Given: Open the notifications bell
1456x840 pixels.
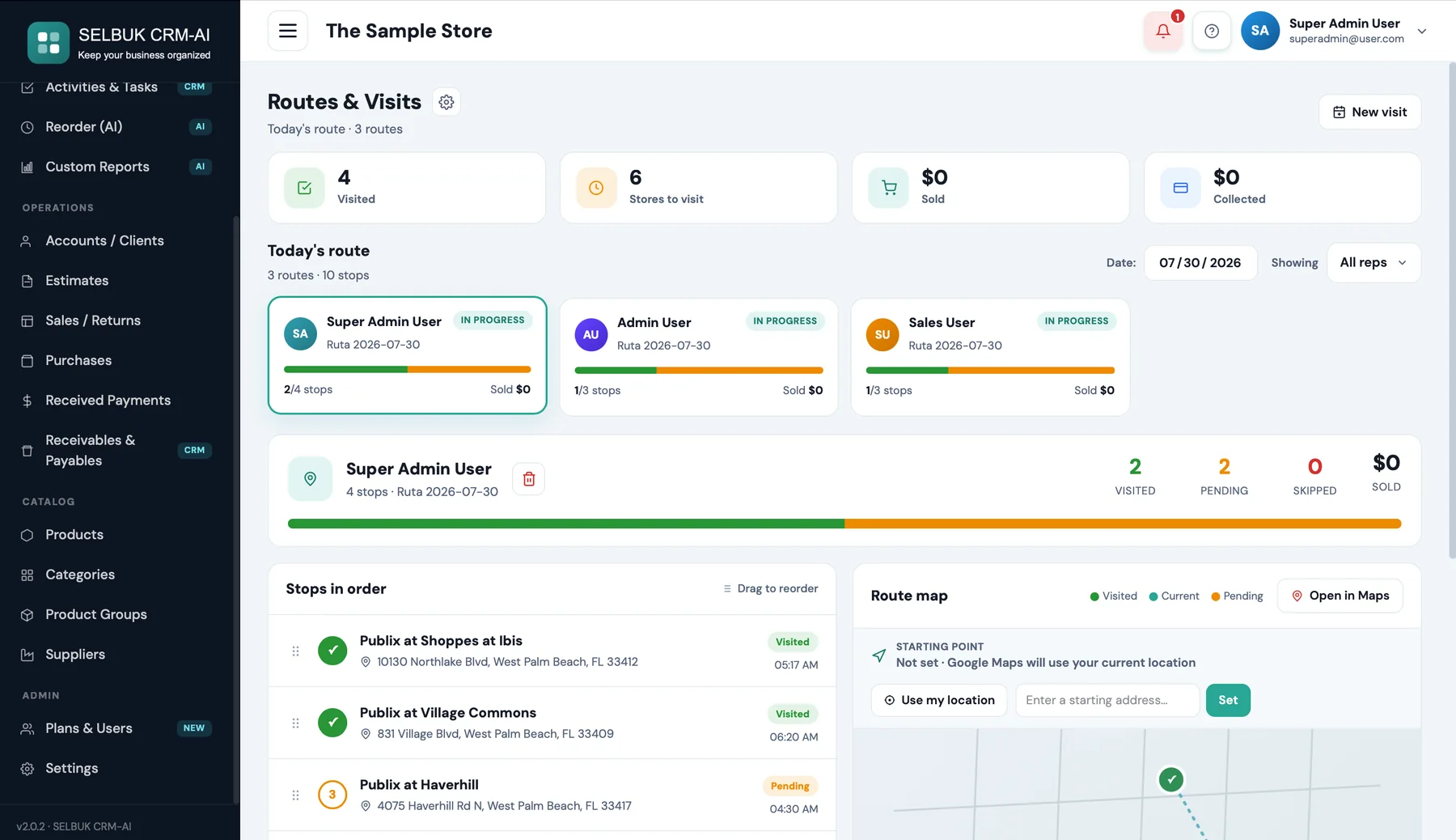Looking at the screenshot, I should point(1162,31).
